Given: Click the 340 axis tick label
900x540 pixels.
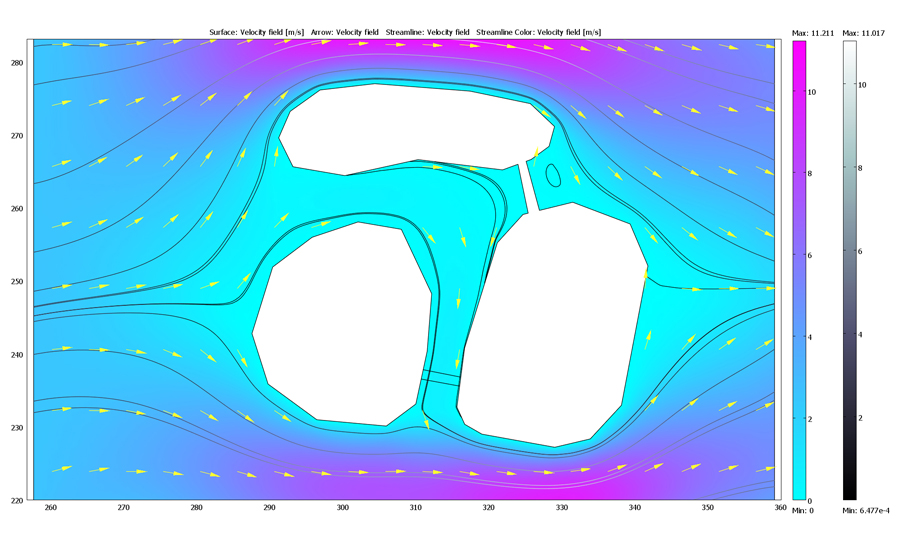Looking at the screenshot, I should click(635, 507).
